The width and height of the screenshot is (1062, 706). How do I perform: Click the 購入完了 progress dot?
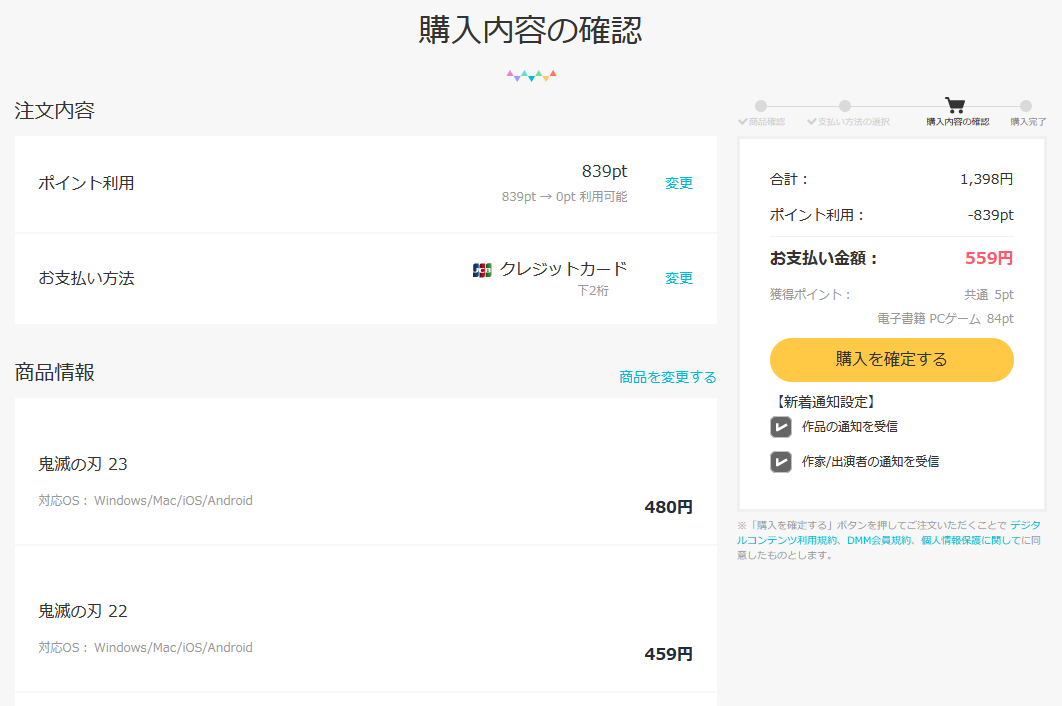coord(1026,106)
